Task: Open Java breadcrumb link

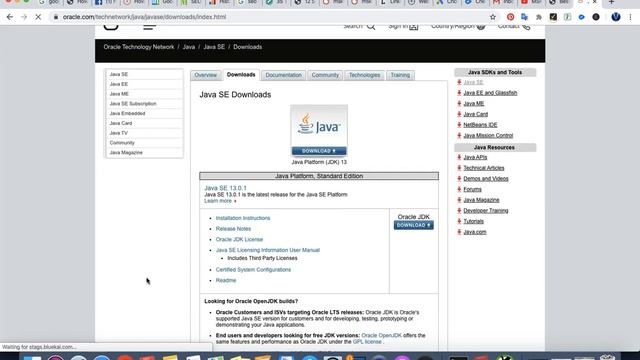Action: [x=189, y=47]
